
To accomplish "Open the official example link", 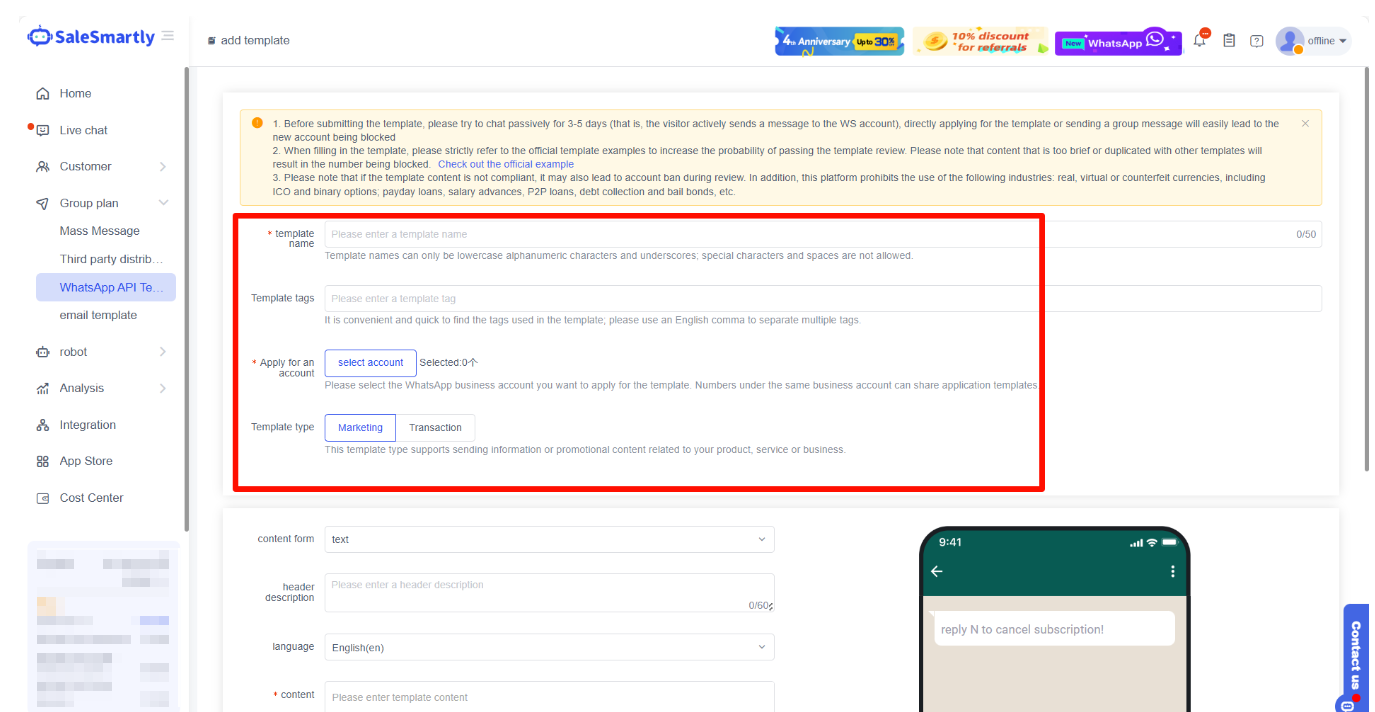I will tap(505, 164).
